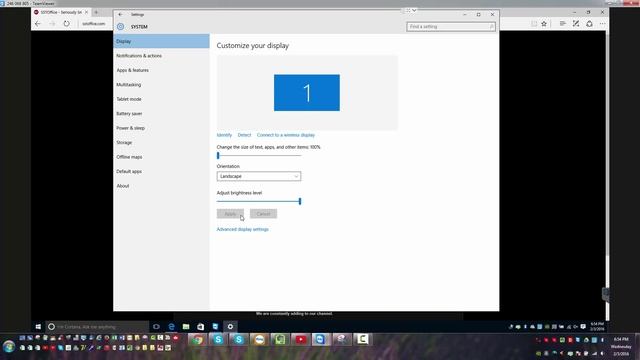Open File Explorer on remote taskbar
This screenshot has height=360, width=640.
point(186,327)
